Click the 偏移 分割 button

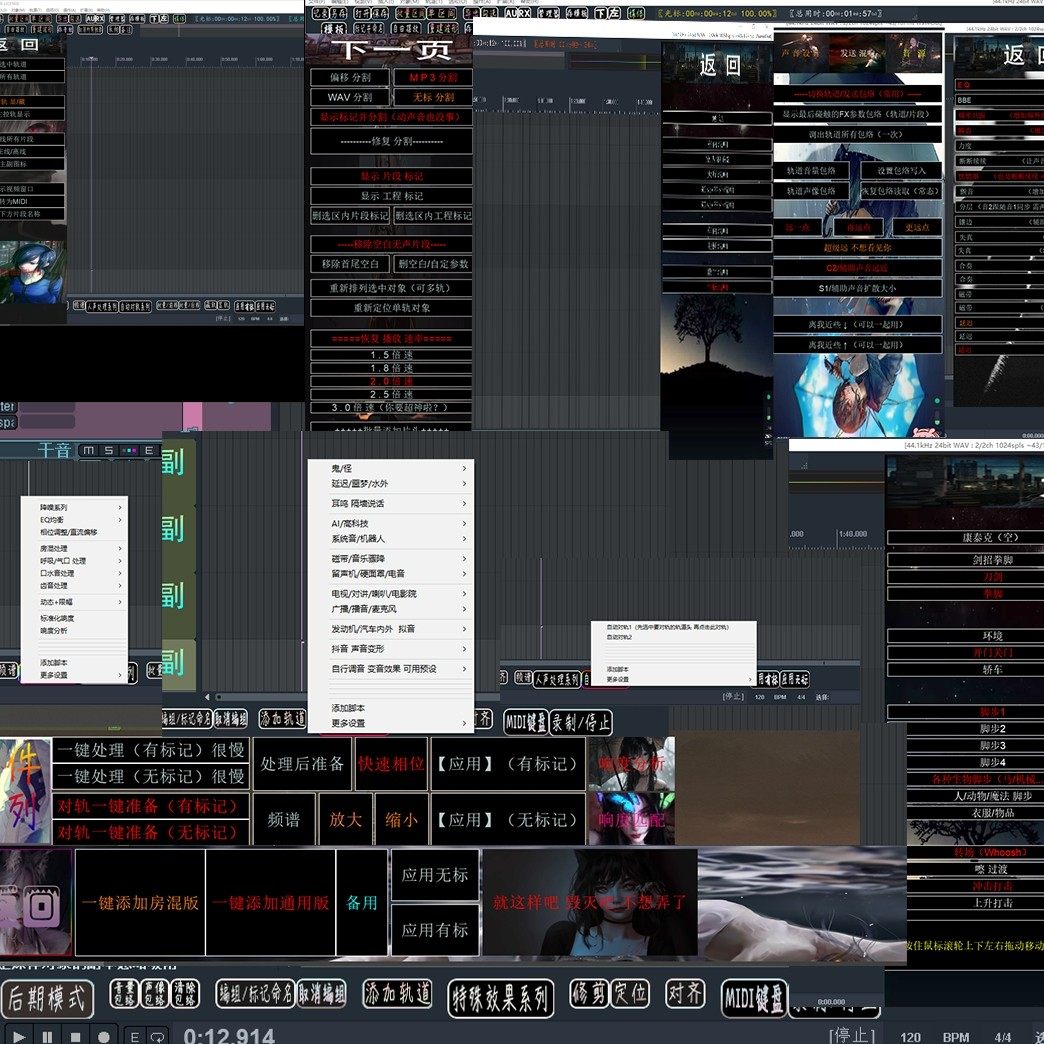click(350, 77)
